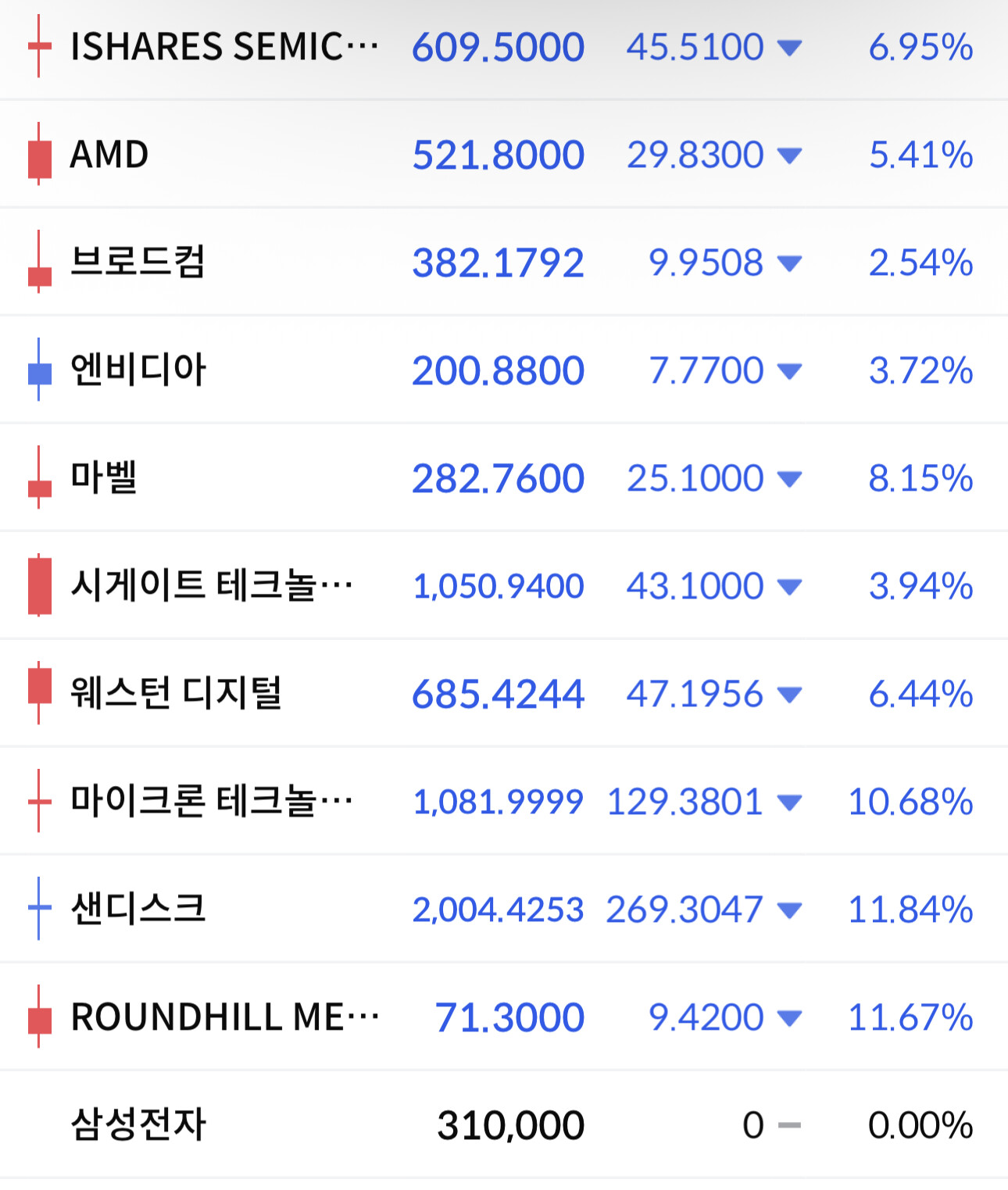This screenshot has height=1190, width=1008.
Task: Click the down triangle beside 9.4200
Action: (x=790, y=1018)
